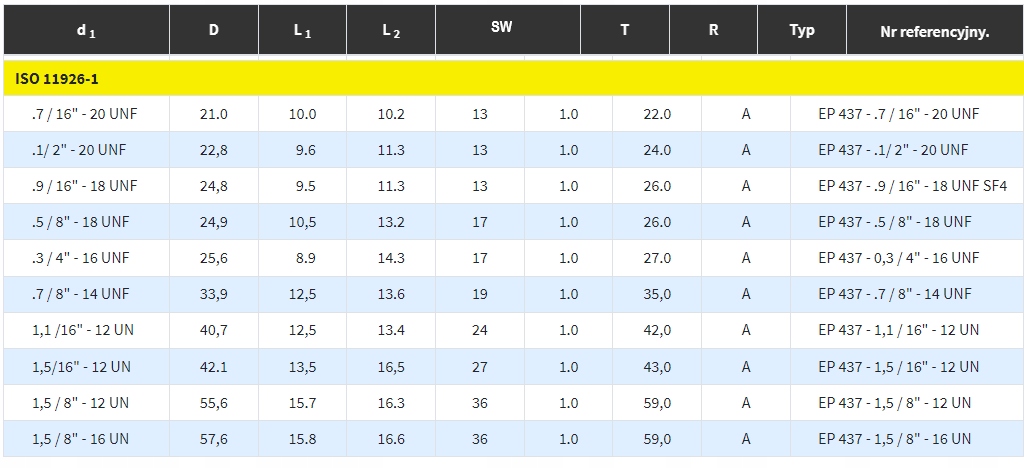Screen dimensions: 1024x468
Task: Click the Typ column header
Action: pos(802,30)
